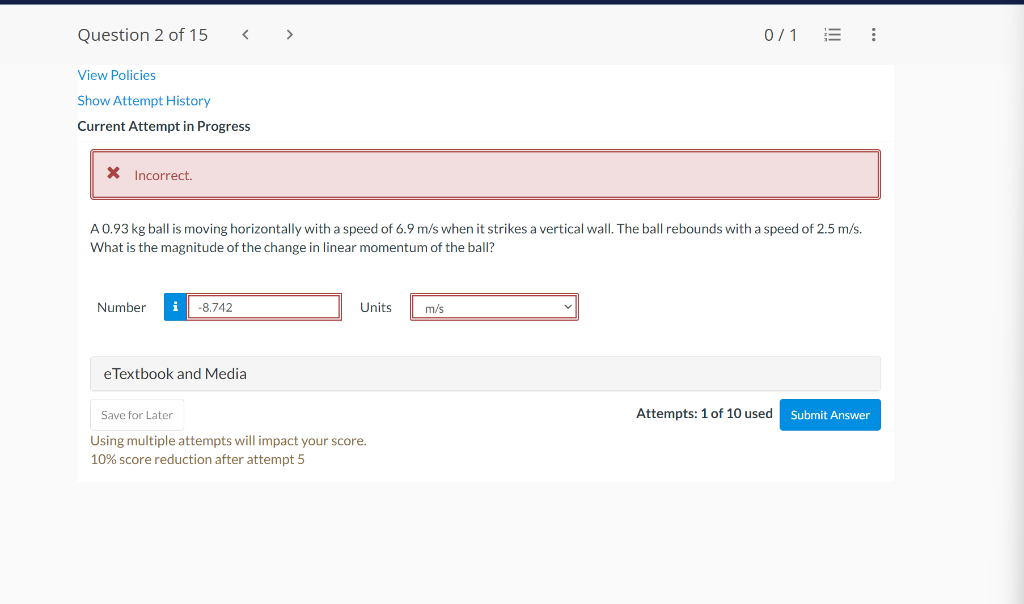1024x604 pixels.
Task: Open View Policies
Action: 116,75
